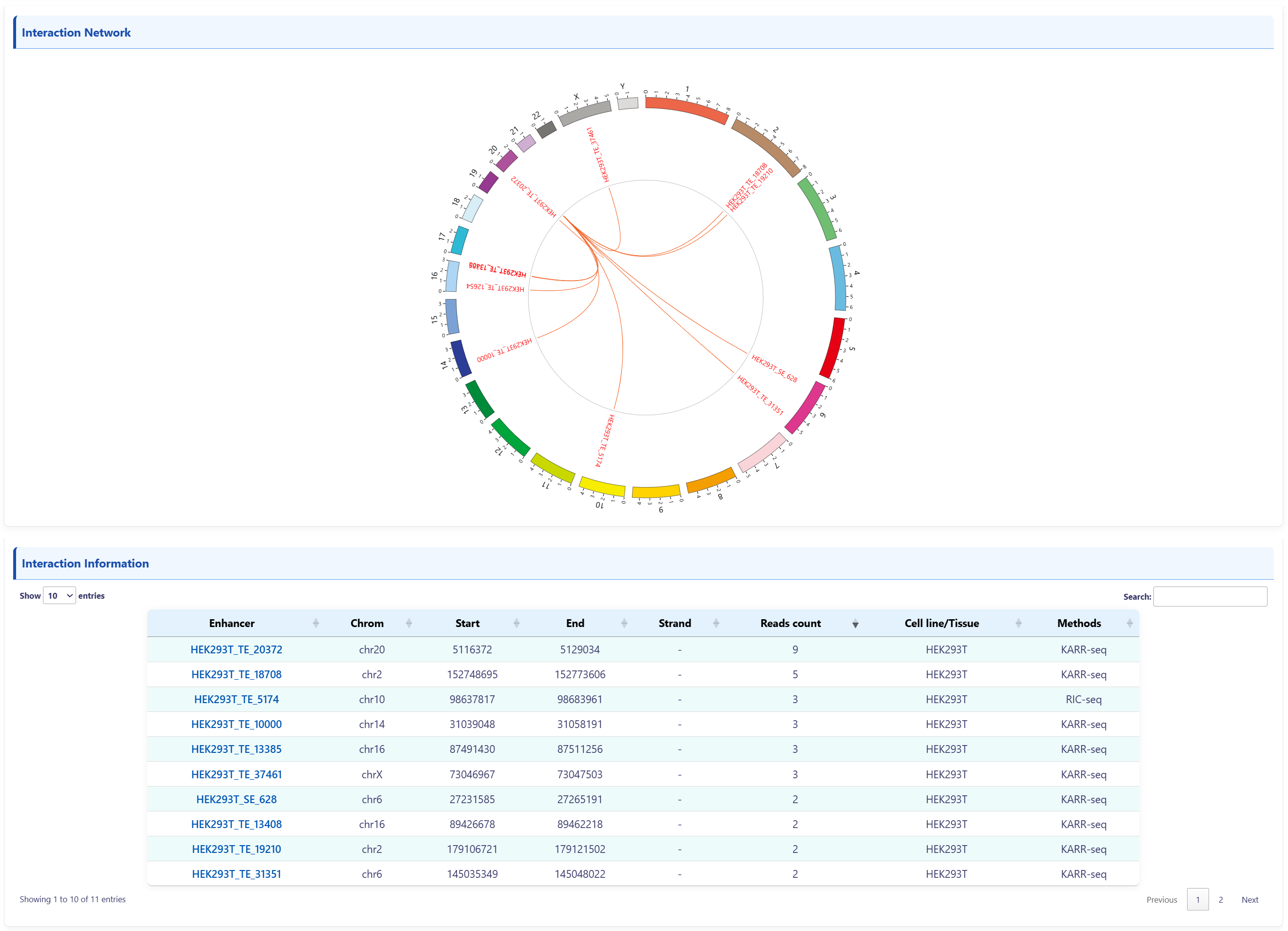The width and height of the screenshot is (1288, 931).
Task: Sort by Cell line/Tissue column icon
Action: (1018, 623)
